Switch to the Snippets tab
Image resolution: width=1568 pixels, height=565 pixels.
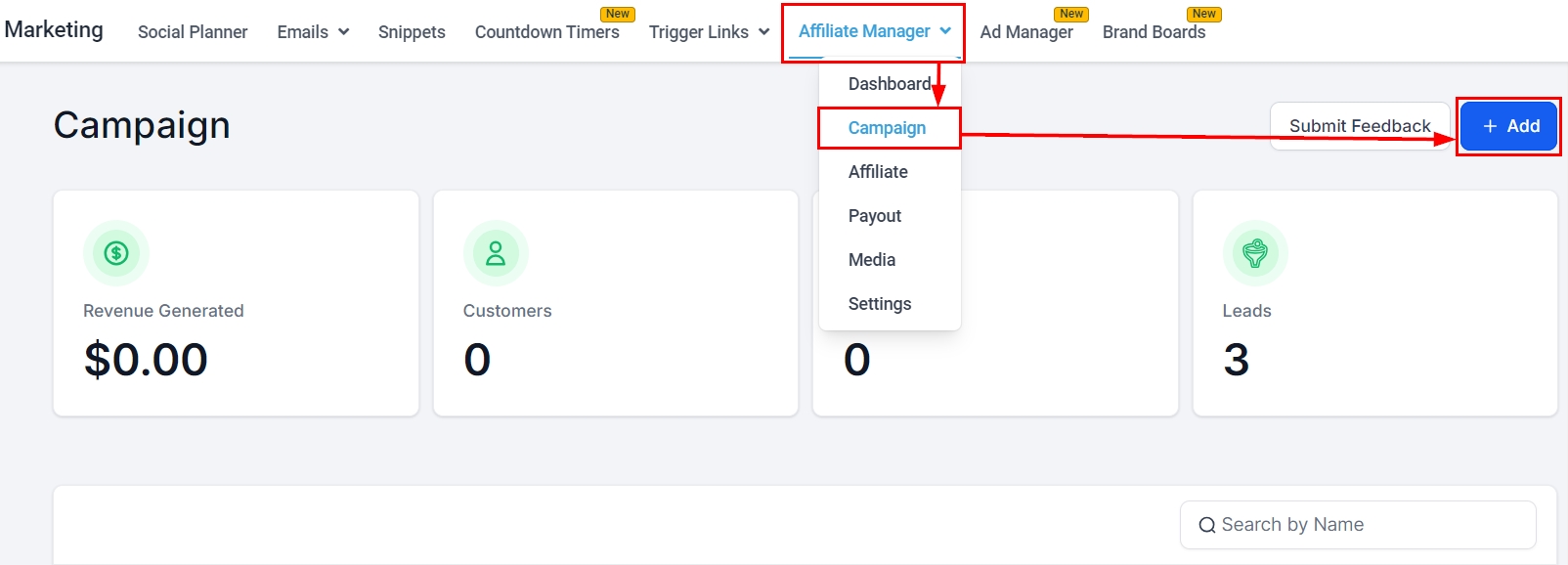tap(412, 32)
